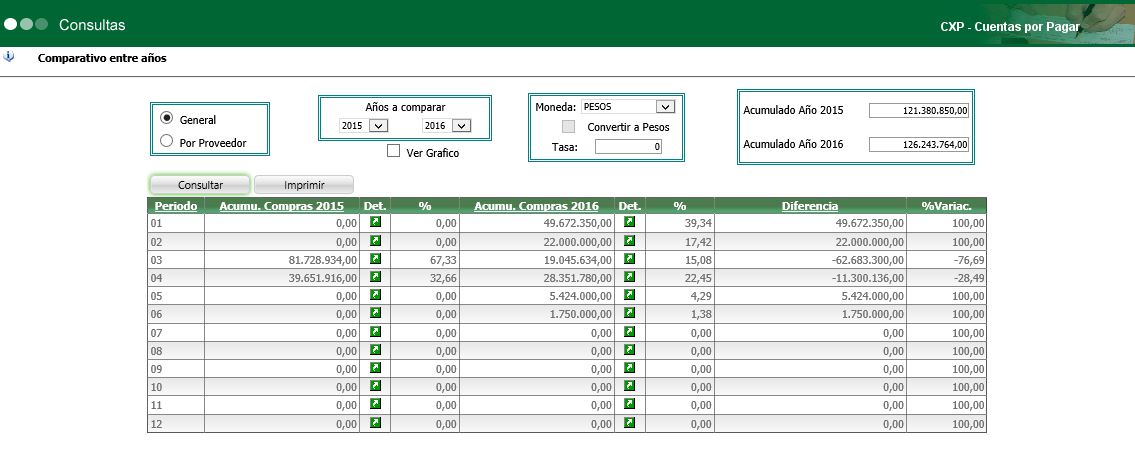Click the 67,33 percentage cell
This screenshot has width=1135, height=459.
(x=425, y=259)
